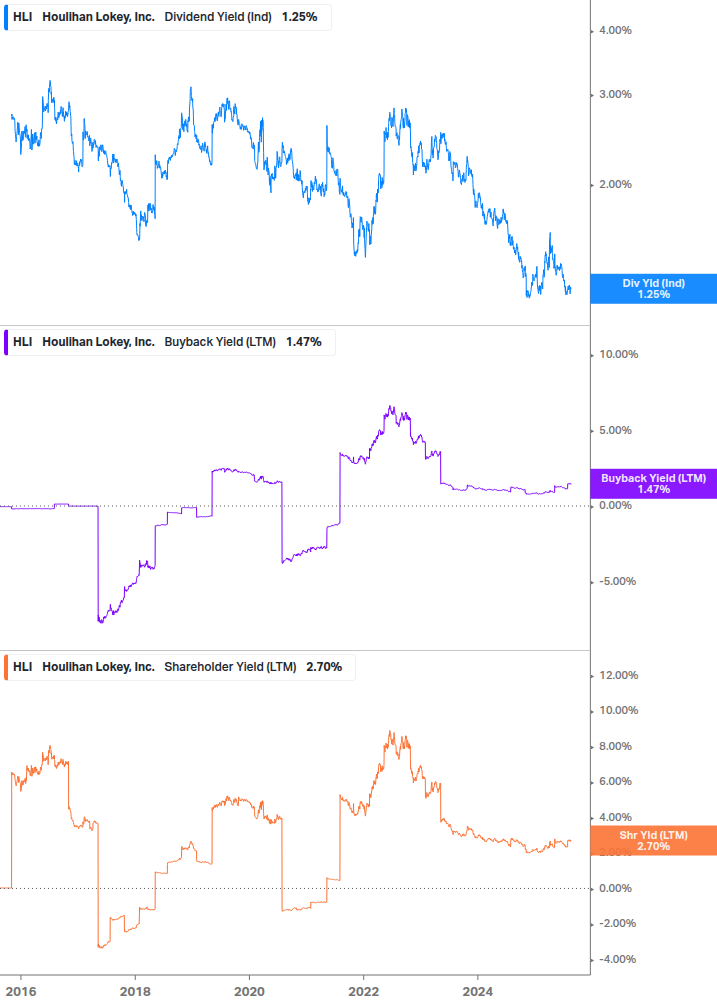
Task: Click the orange color bar in Shareholder Yield legend
Action: point(6,667)
